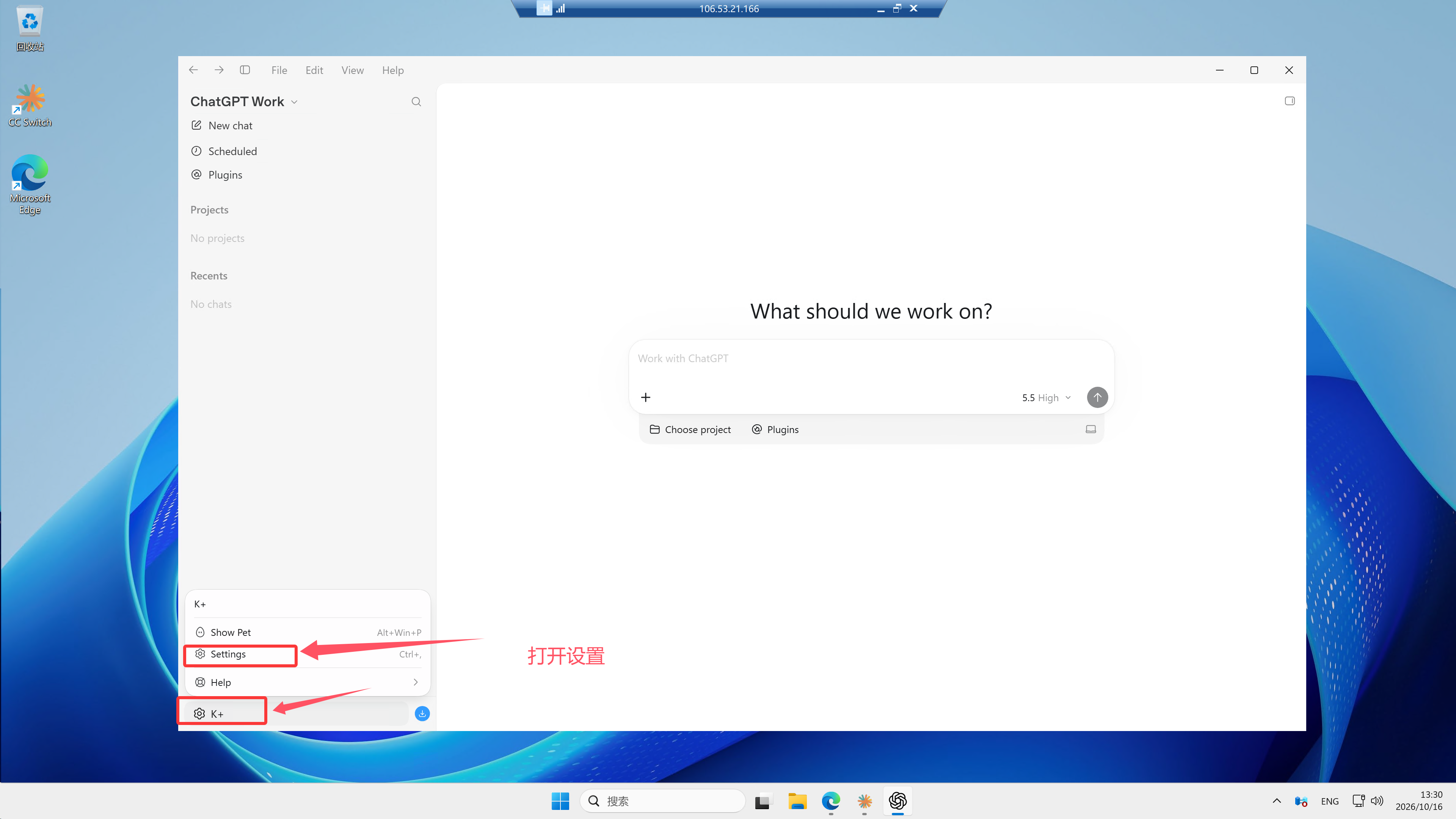The image size is (1456, 819).
Task: Toggle the sidebar panel icon
Action: click(x=245, y=70)
